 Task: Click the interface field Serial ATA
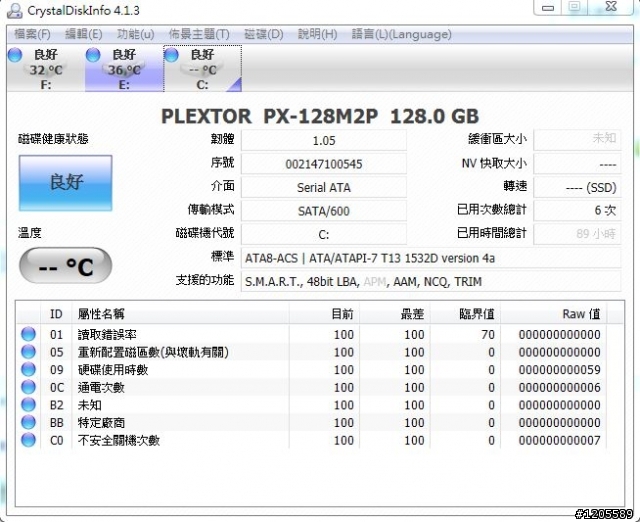coord(324,187)
